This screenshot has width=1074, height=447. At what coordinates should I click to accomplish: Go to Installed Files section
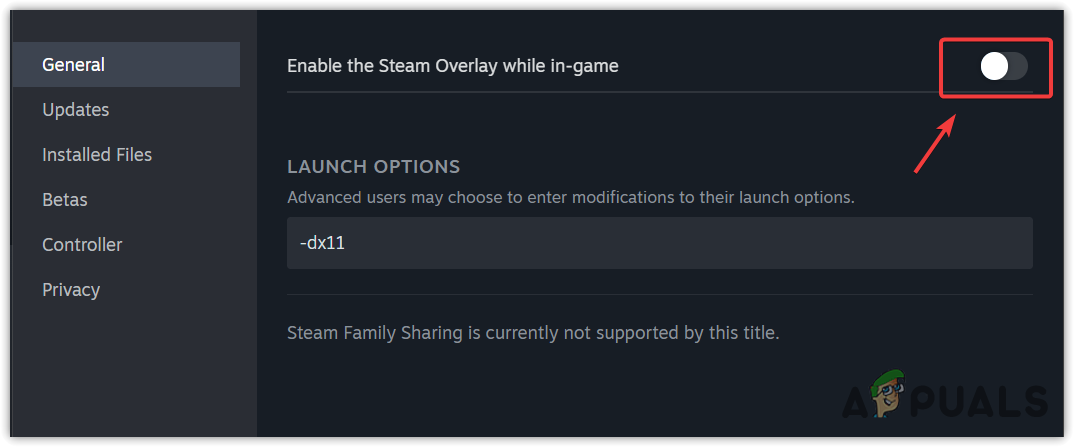tap(97, 155)
